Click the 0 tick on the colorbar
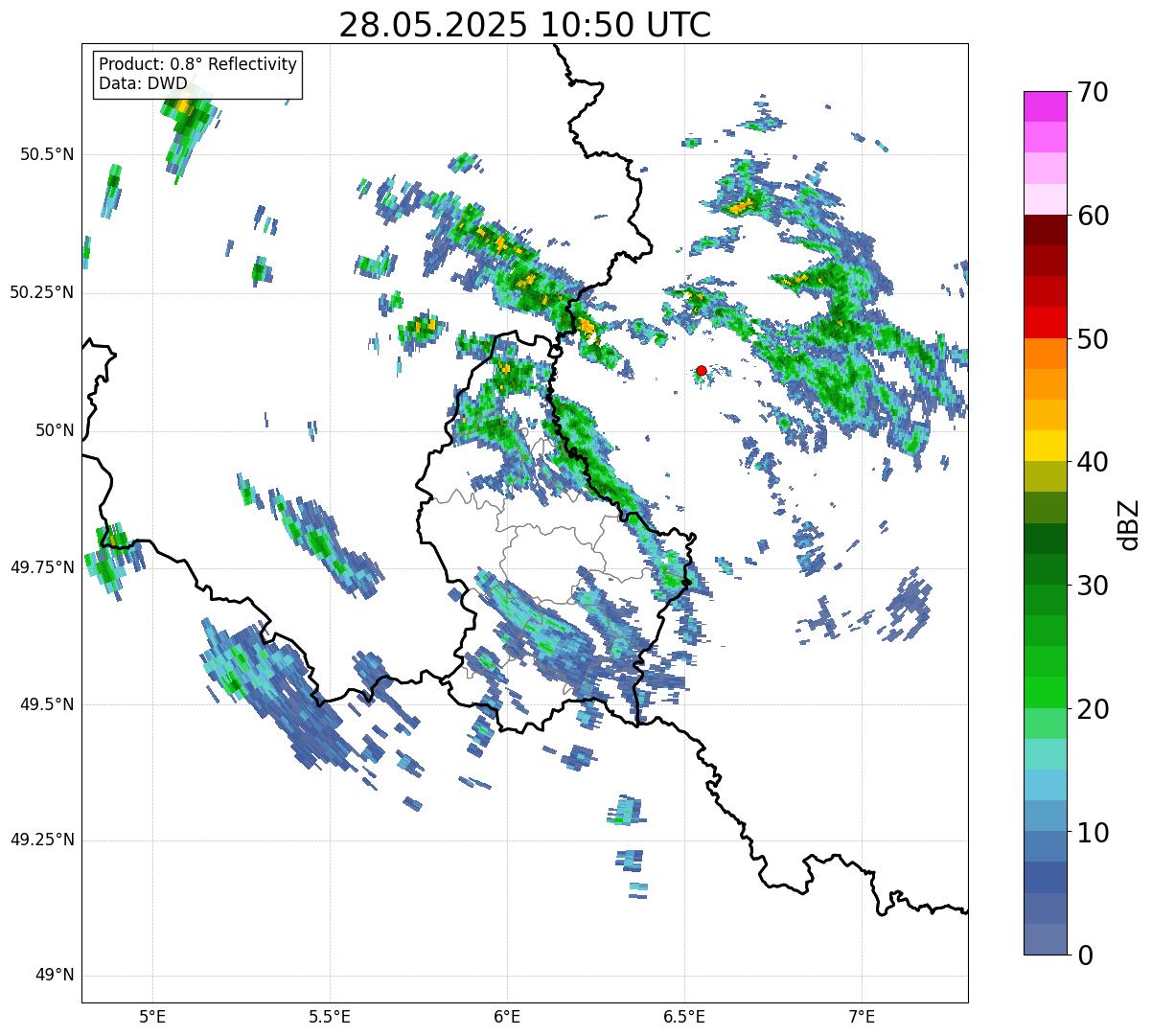The image size is (1152, 1036). (x=1085, y=955)
